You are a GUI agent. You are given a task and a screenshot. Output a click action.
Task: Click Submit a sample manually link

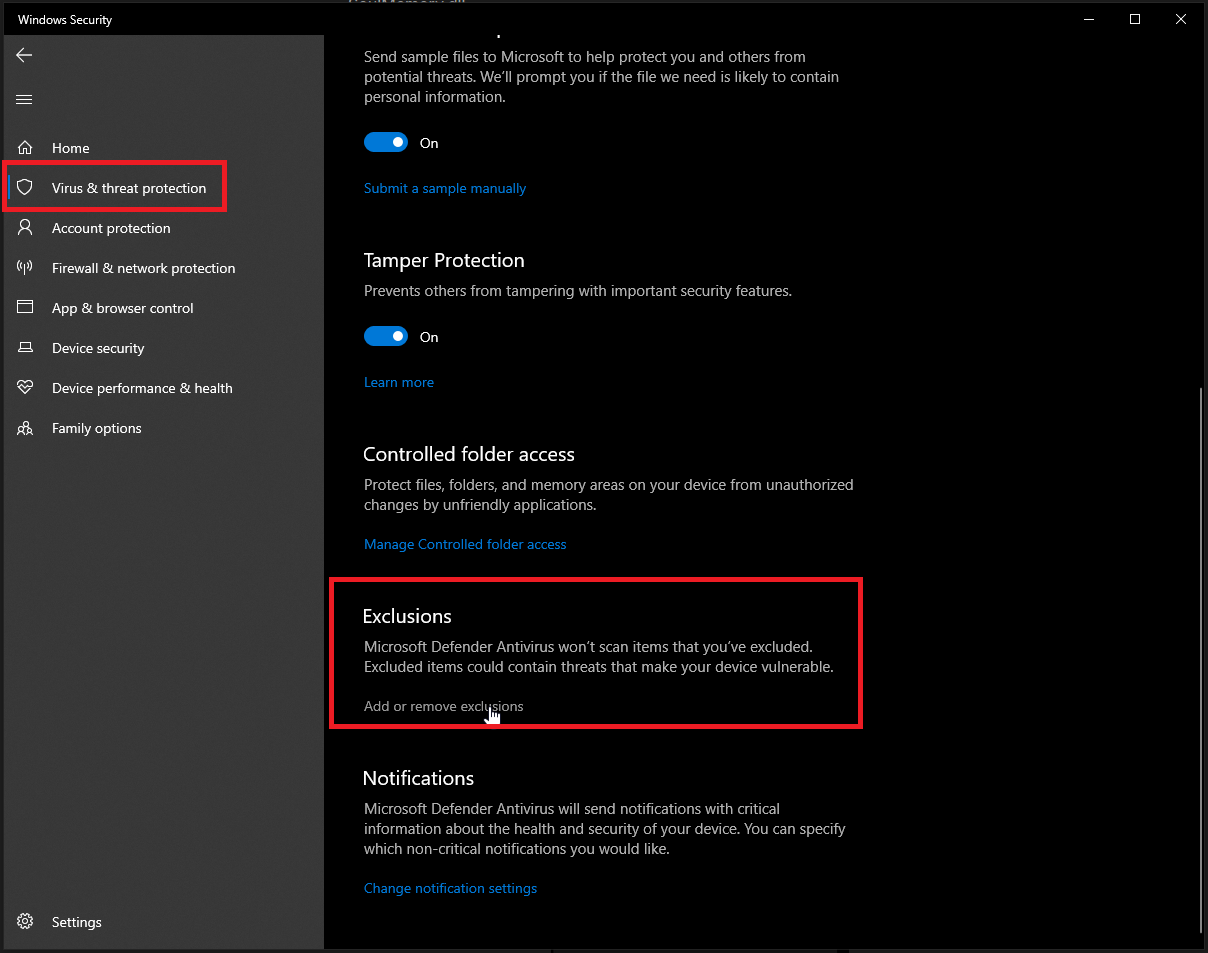tap(445, 188)
